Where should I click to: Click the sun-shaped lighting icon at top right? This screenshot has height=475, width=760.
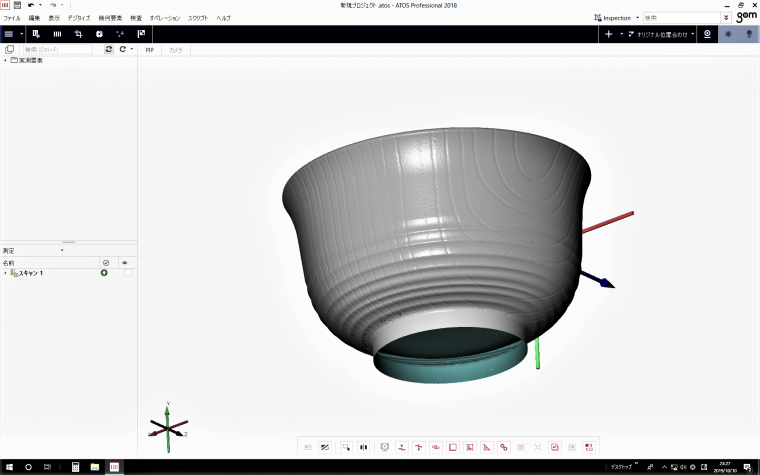(729, 34)
